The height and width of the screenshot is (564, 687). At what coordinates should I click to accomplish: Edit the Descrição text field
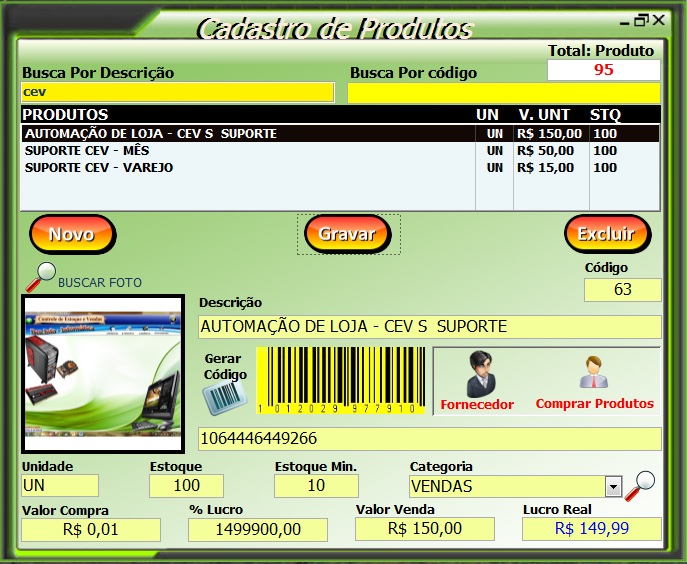pyautogui.click(x=429, y=327)
